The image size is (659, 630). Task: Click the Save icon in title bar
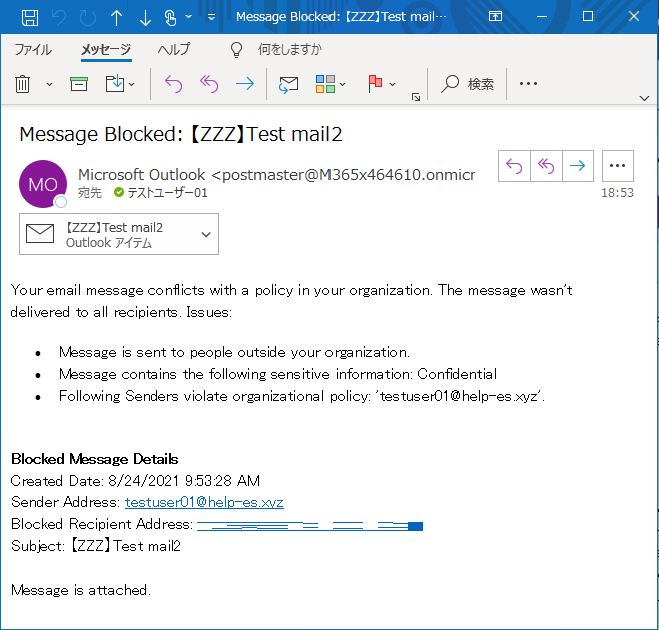coord(30,17)
